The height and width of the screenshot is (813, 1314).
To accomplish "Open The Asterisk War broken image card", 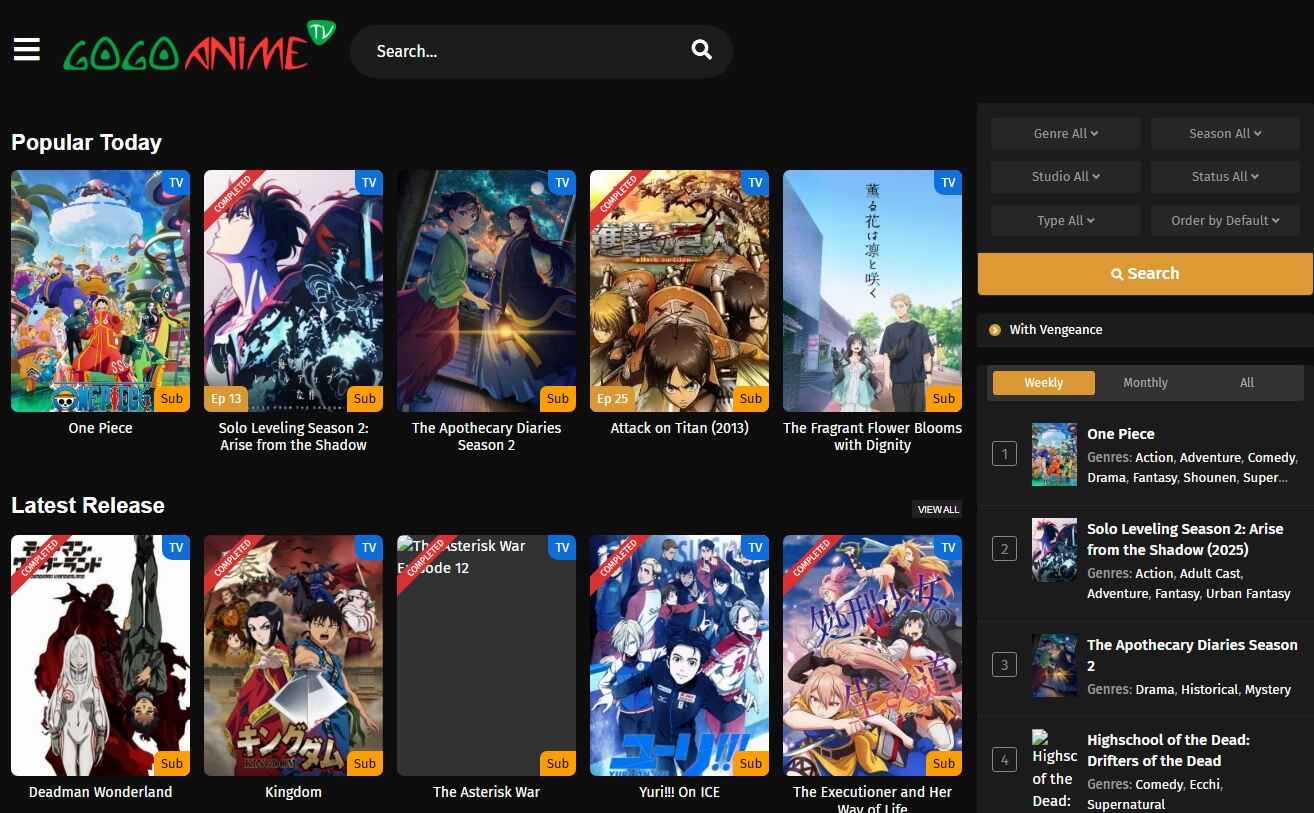I will tap(486, 655).
